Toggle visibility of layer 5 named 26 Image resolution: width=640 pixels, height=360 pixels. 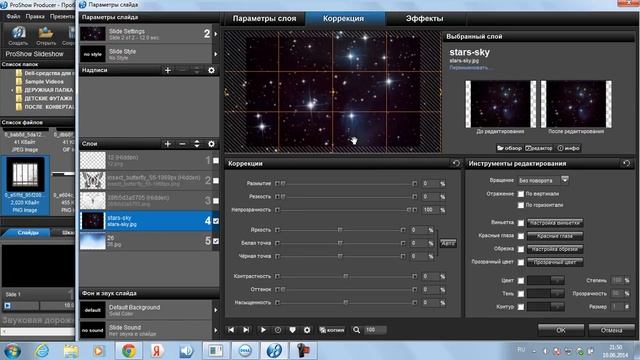[x=216, y=241]
